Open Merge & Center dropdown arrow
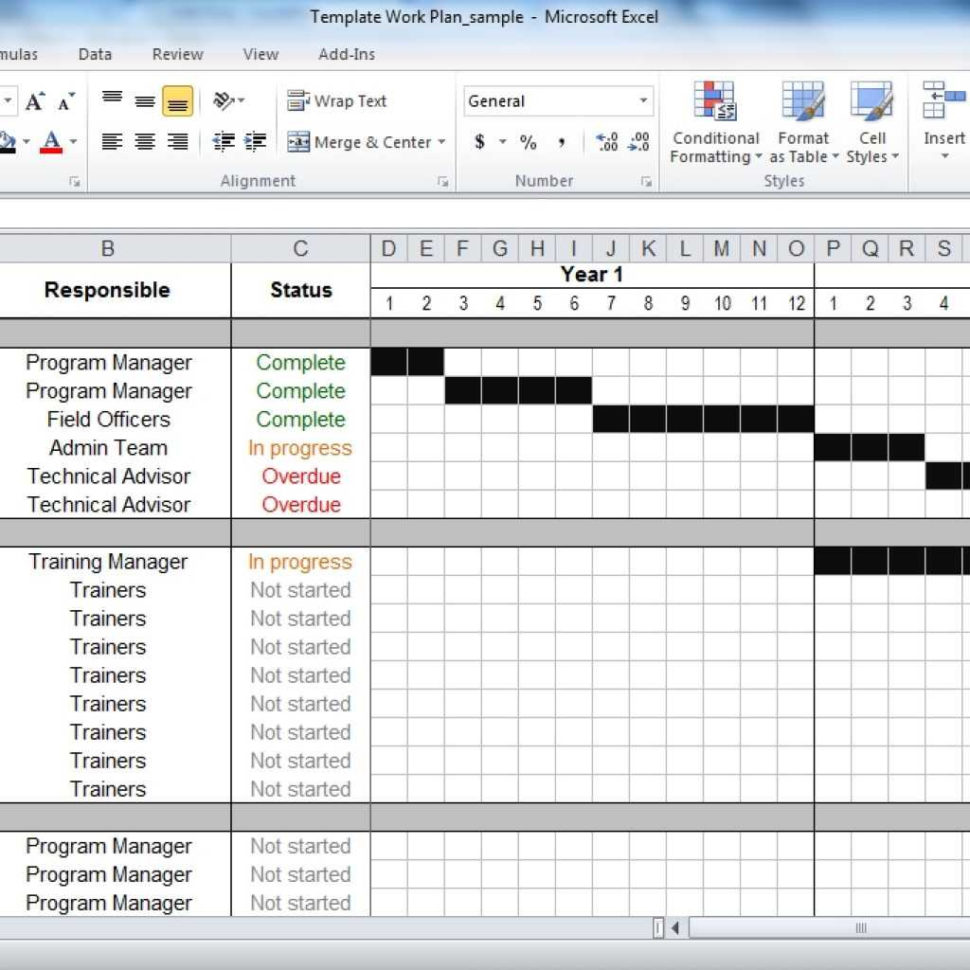The width and height of the screenshot is (970, 970). click(442, 142)
